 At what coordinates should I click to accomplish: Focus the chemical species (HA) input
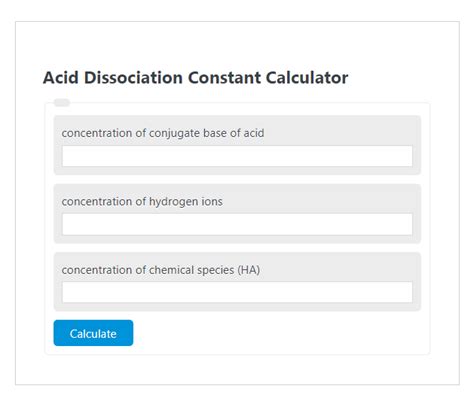click(237, 292)
